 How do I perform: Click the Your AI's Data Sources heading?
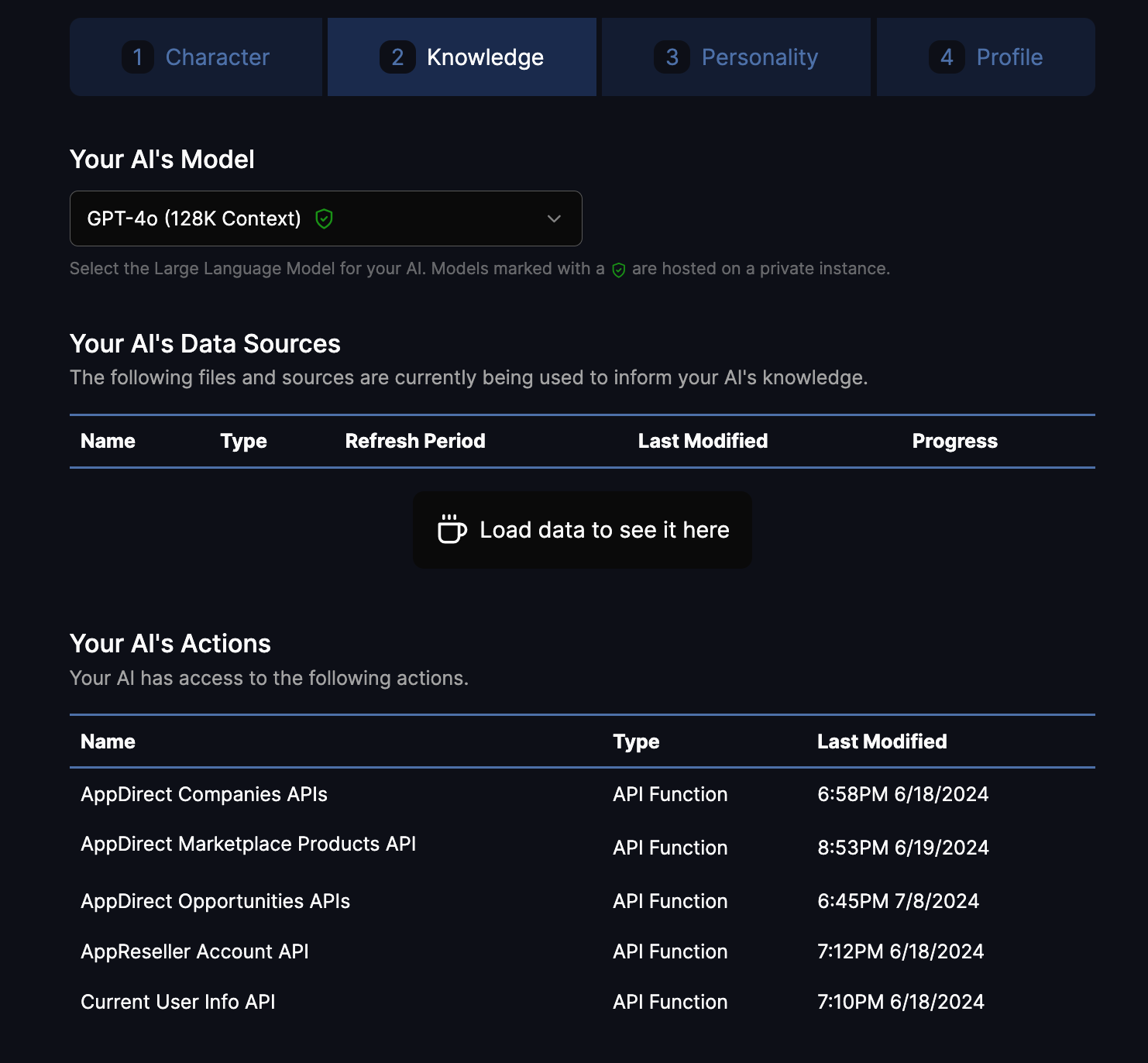pyautogui.click(x=205, y=344)
